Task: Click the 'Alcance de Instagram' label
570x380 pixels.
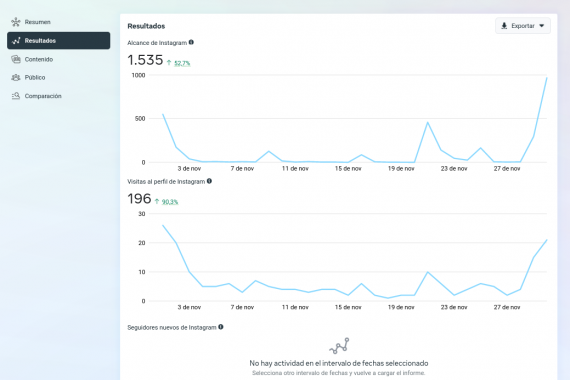Action: 157,43
